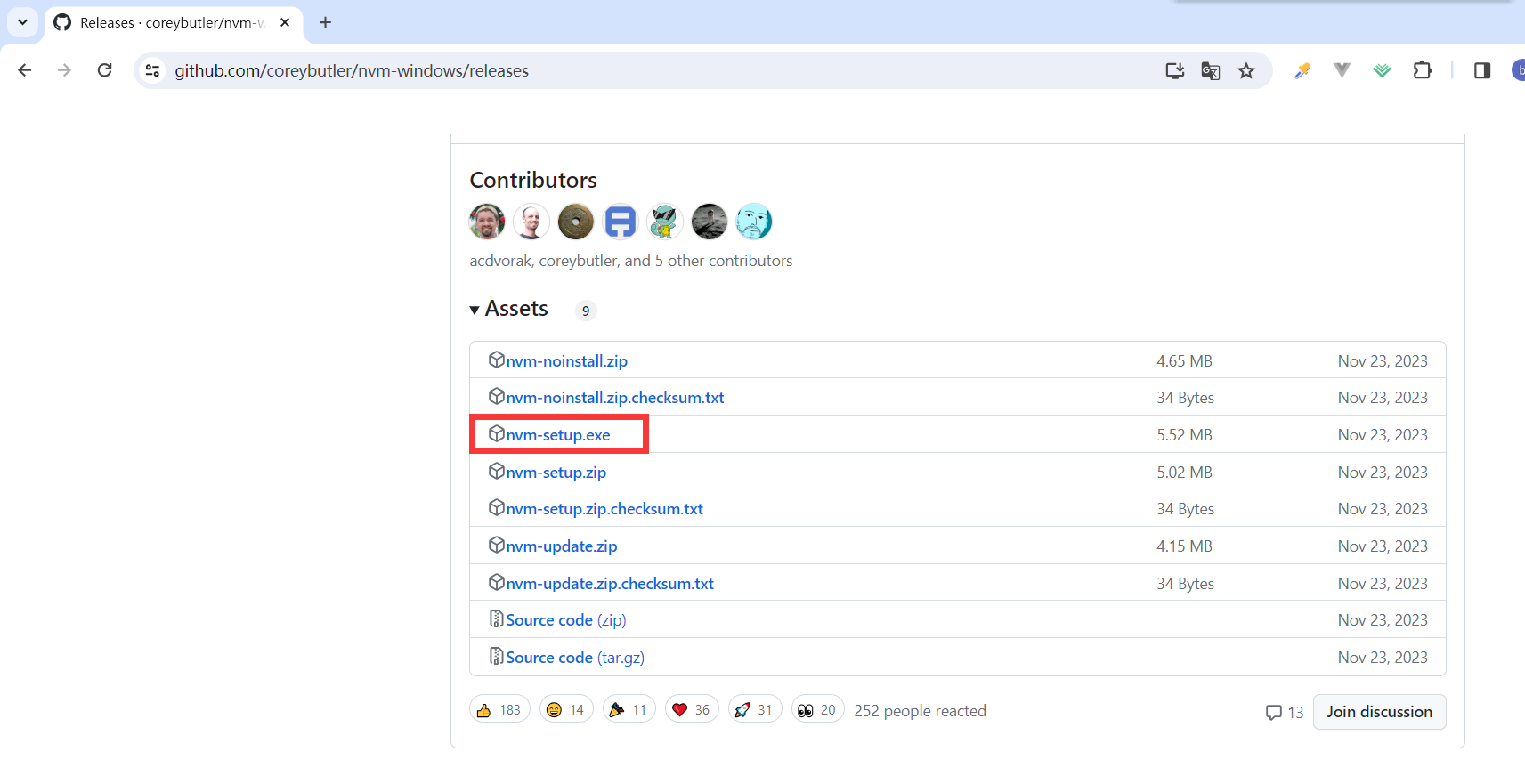1525x784 pixels.
Task: React with rocket (31)
Action: (755, 709)
